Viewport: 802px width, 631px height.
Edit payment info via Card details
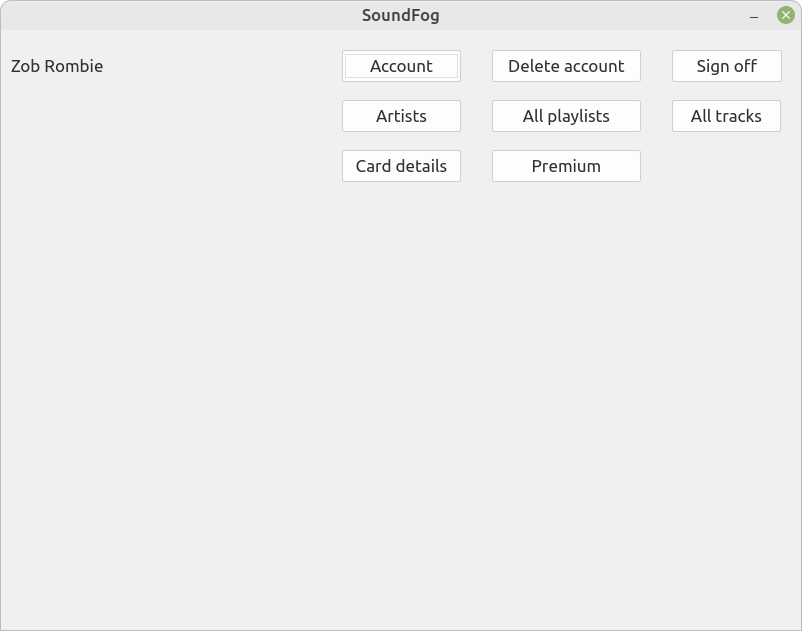point(401,166)
